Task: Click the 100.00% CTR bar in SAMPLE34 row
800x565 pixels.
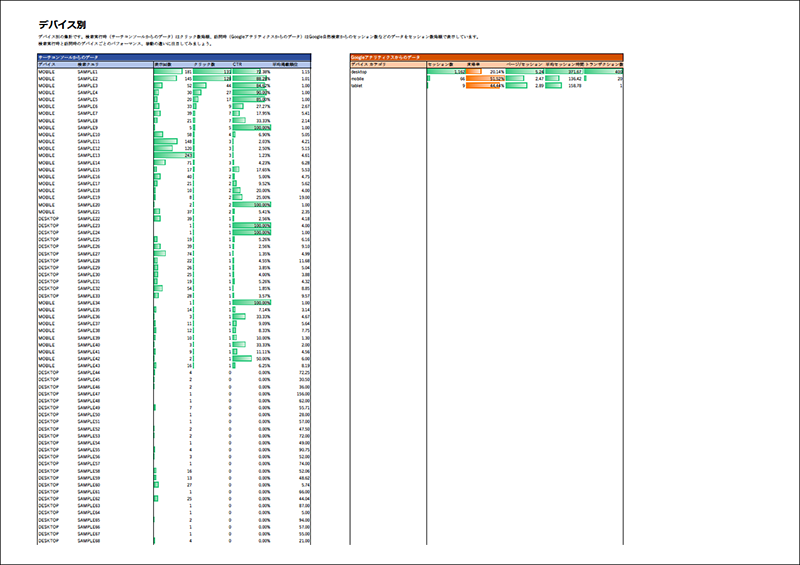Action: [252, 303]
